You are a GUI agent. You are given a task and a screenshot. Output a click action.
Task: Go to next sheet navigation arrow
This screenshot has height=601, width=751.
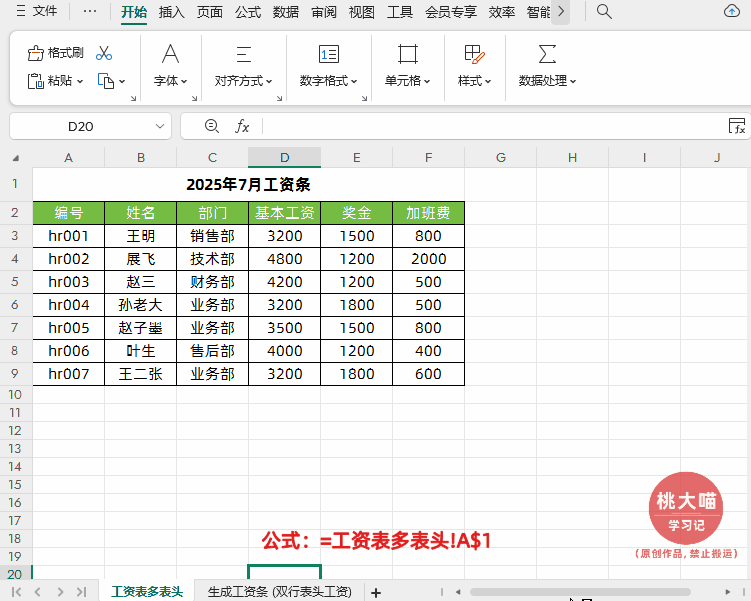(x=60, y=592)
